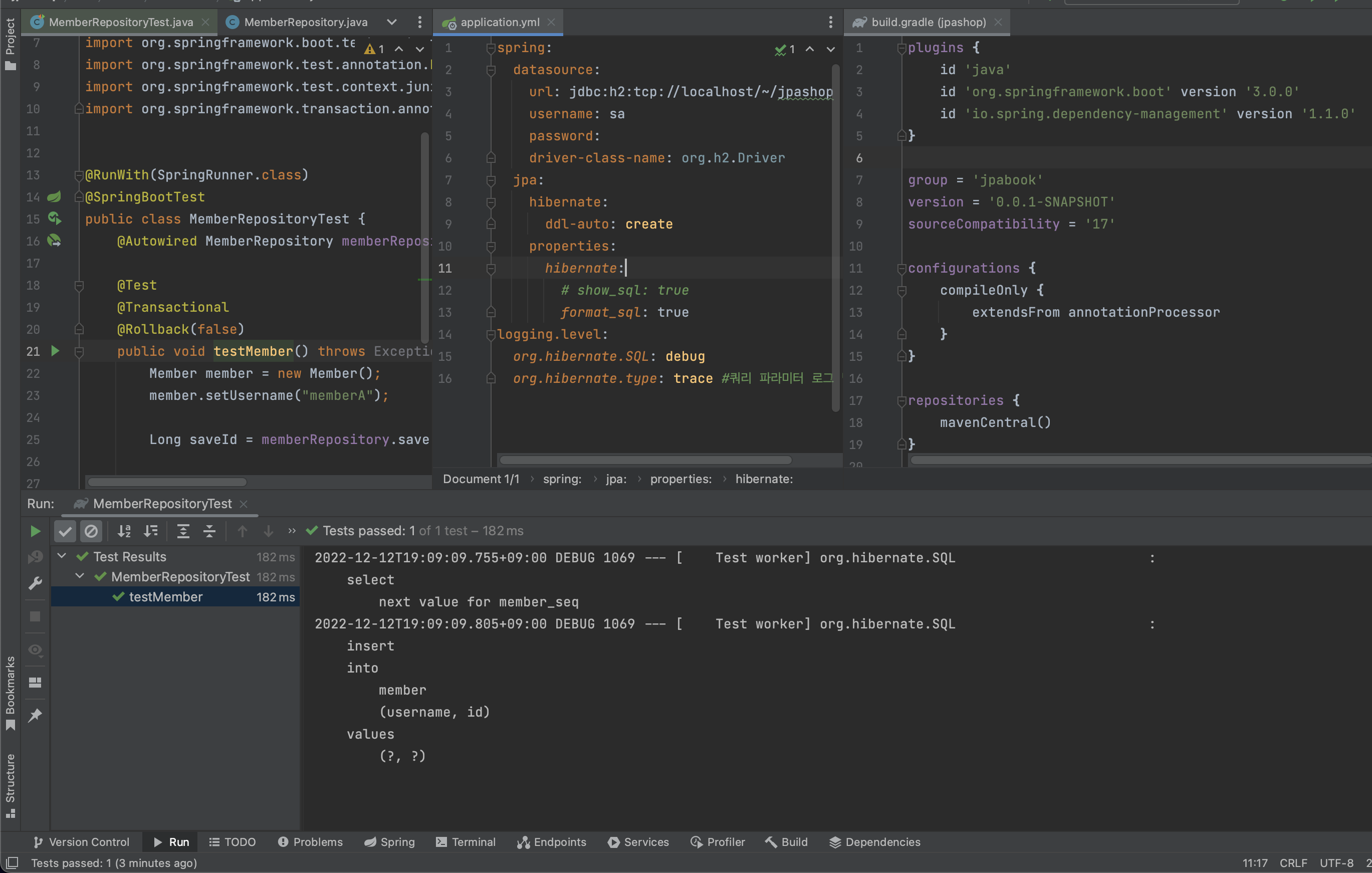This screenshot has width=1372, height=873.
Task: Click the Run class gutter icon on line 15
Action: click(x=54, y=219)
